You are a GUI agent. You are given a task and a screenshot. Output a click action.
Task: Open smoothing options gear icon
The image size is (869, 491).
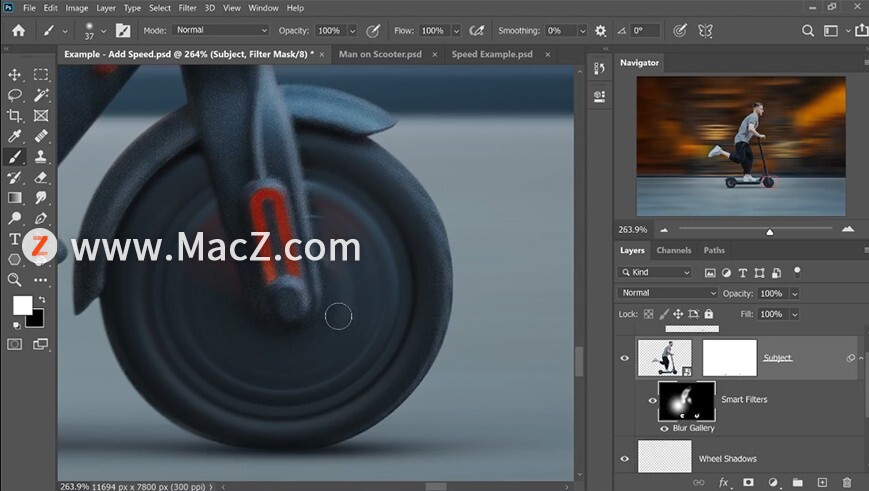tap(600, 31)
